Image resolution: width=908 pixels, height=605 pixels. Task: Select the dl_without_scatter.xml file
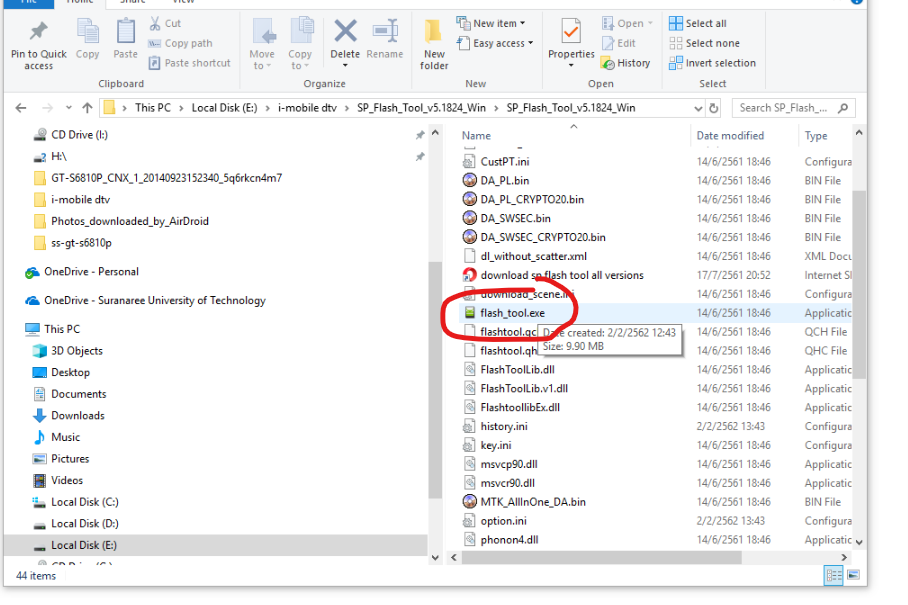(x=533, y=256)
